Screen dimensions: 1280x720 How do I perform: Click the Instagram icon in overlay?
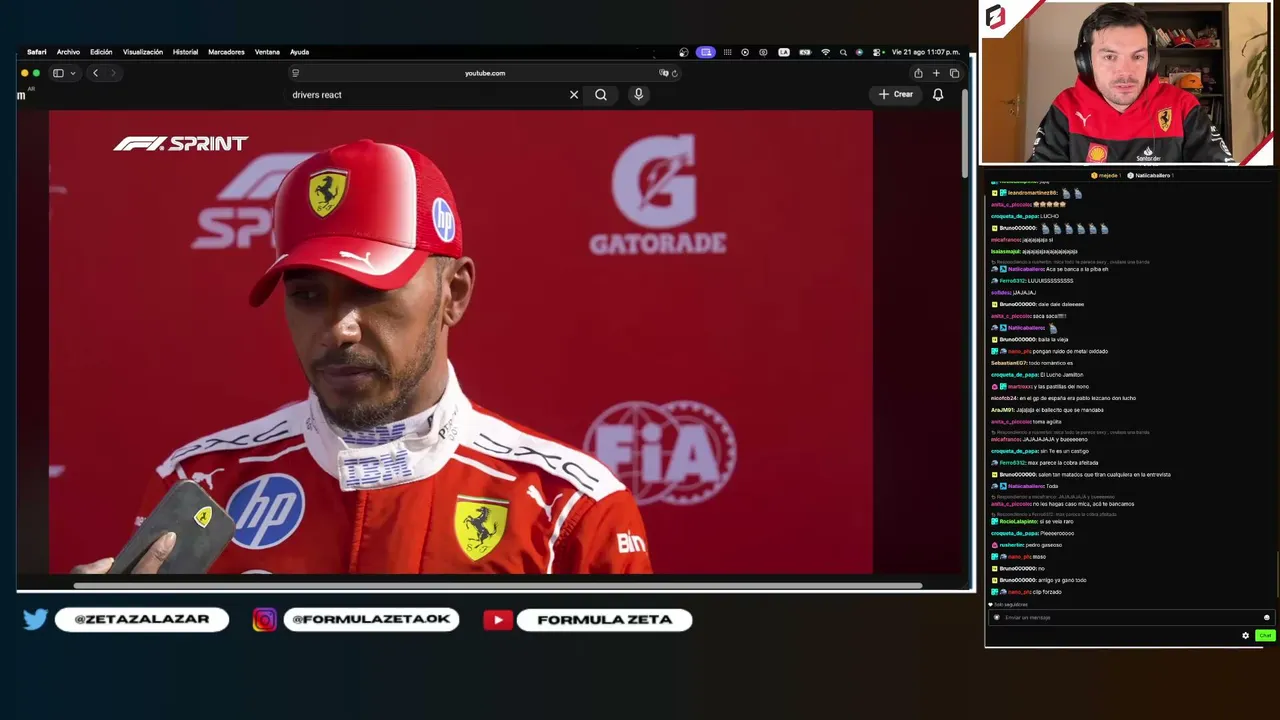point(264,620)
